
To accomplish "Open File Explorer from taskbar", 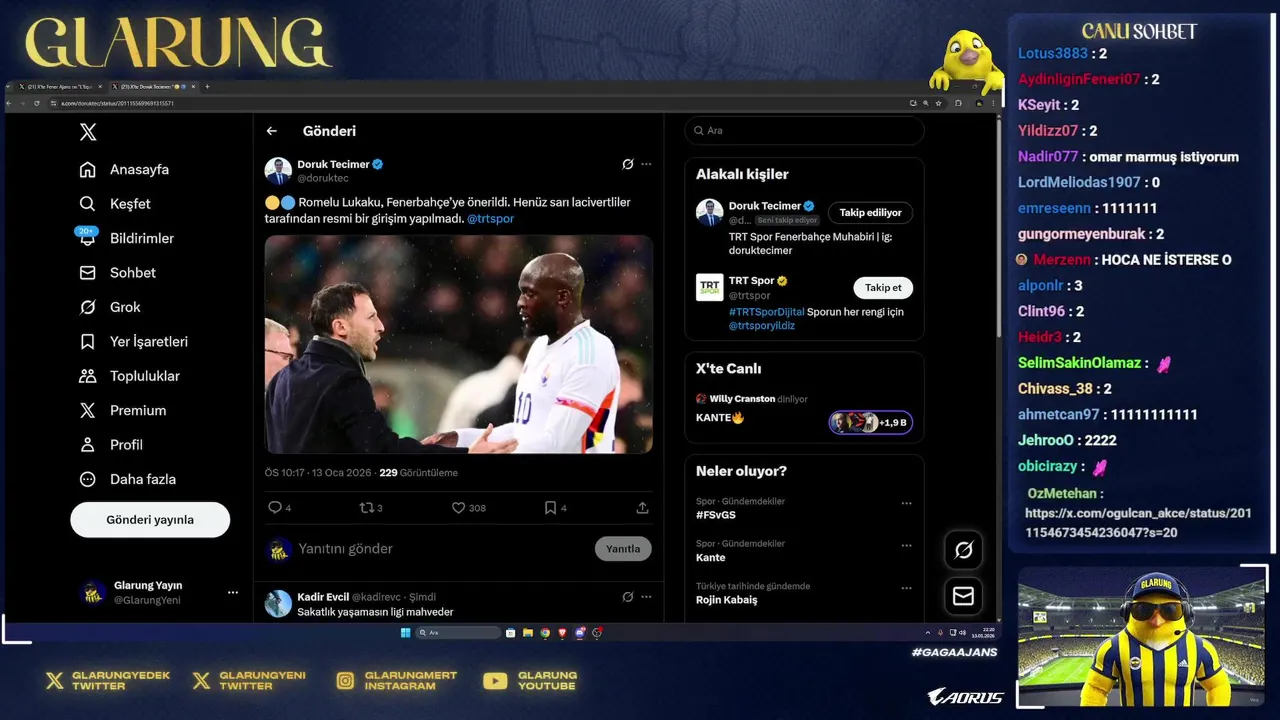I will click(x=528, y=632).
